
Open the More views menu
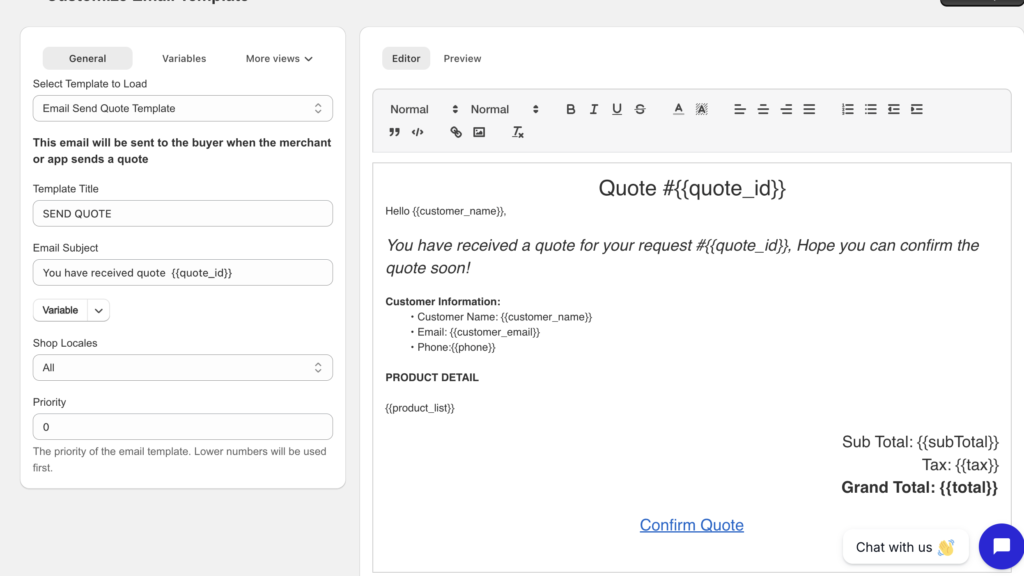pyautogui.click(x=279, y=59)
